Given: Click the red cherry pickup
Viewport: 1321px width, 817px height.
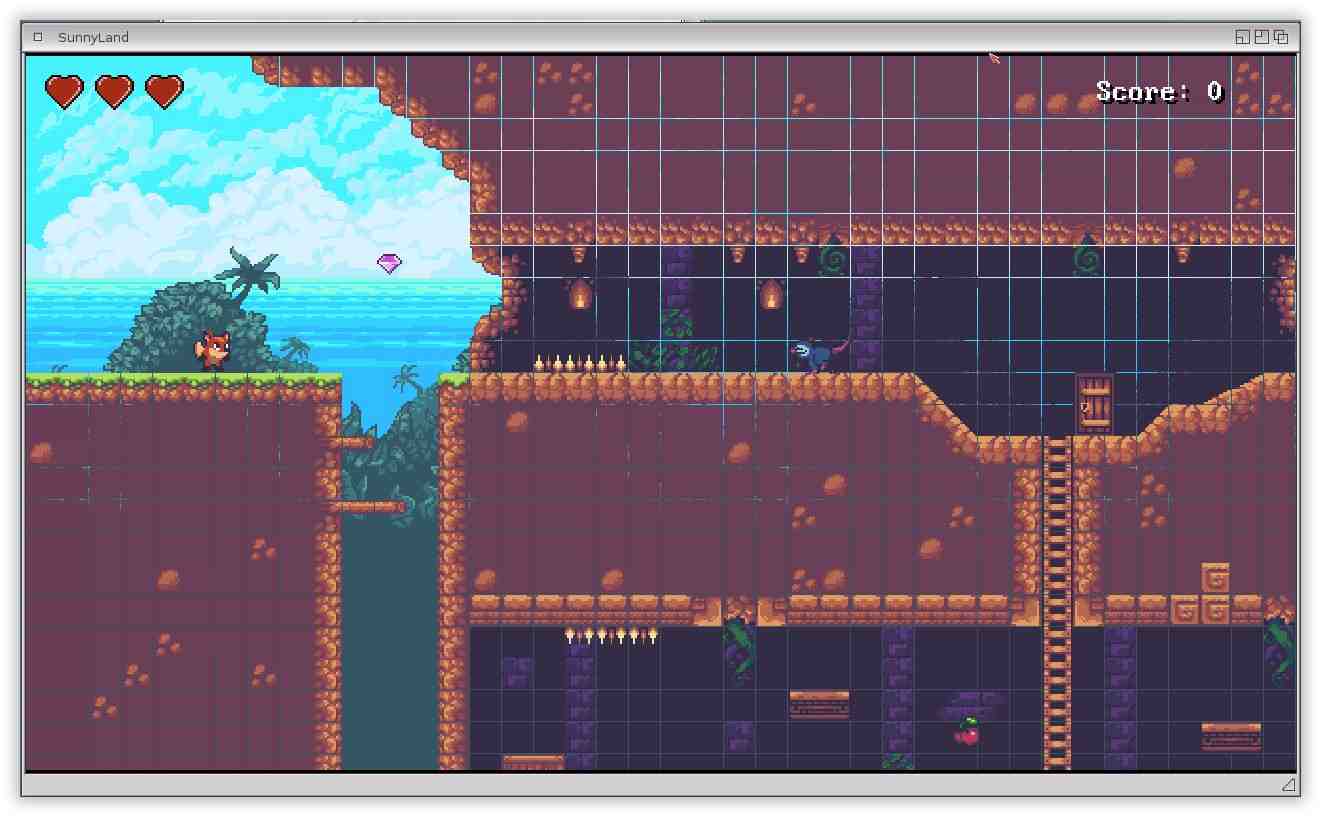Looking at the screenshot, I should click(x=967, y=732).
